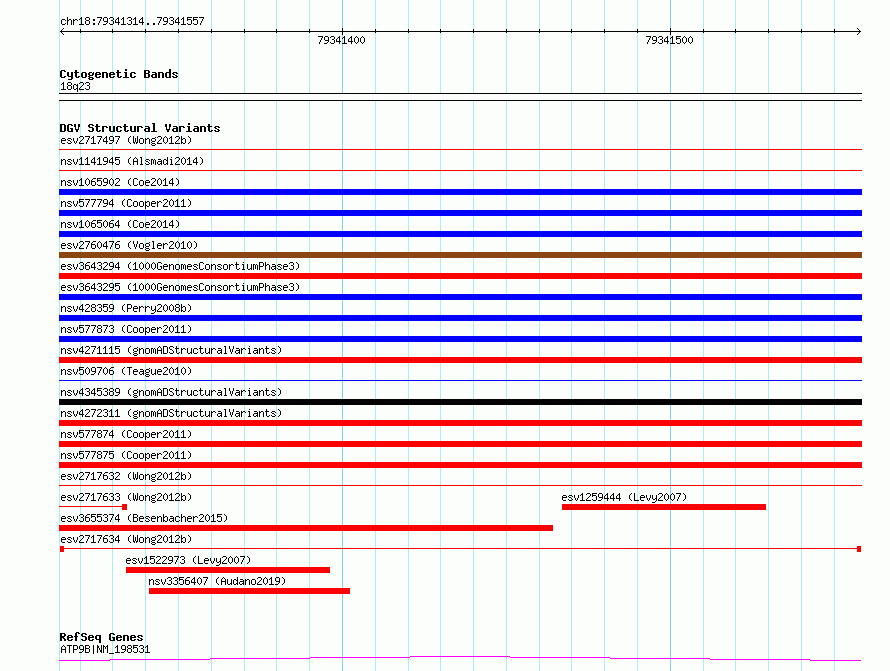Open variant nsv1065064 (Coe2014) label
The height and width of the screenshot is (671, 890).
click(120, 224)
